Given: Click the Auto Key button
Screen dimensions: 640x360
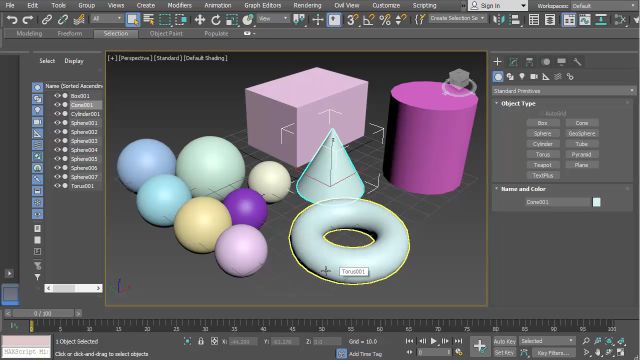Looking at the screenshot, I should click(x=505, y=341).
